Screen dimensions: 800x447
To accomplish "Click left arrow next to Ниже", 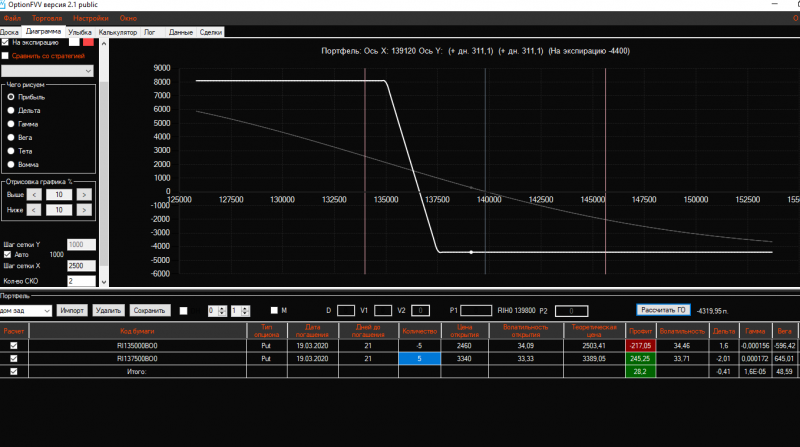I will coord(34,210).
